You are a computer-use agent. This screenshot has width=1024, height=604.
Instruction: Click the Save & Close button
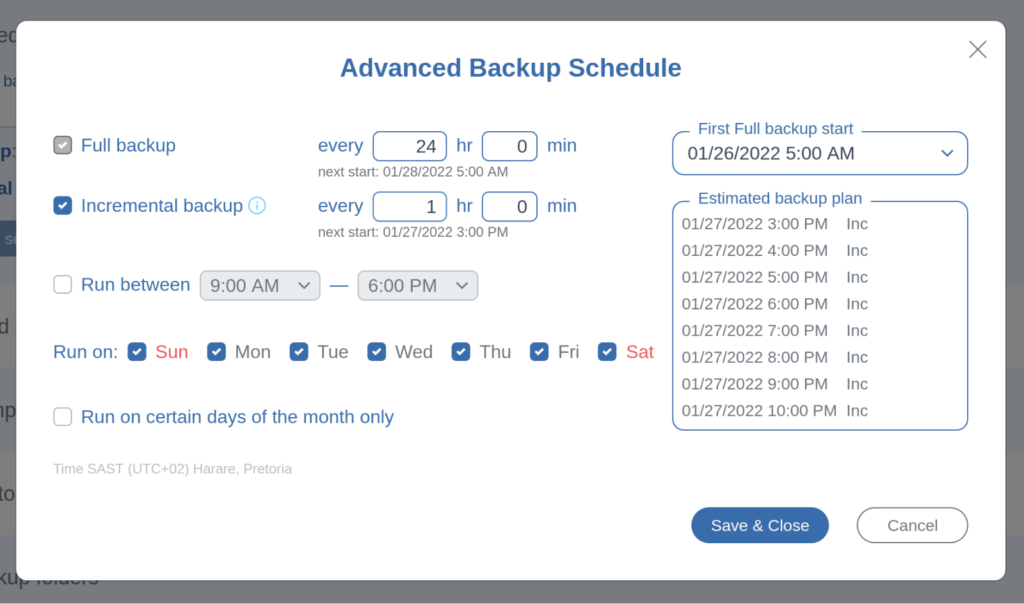click(759, 525)
